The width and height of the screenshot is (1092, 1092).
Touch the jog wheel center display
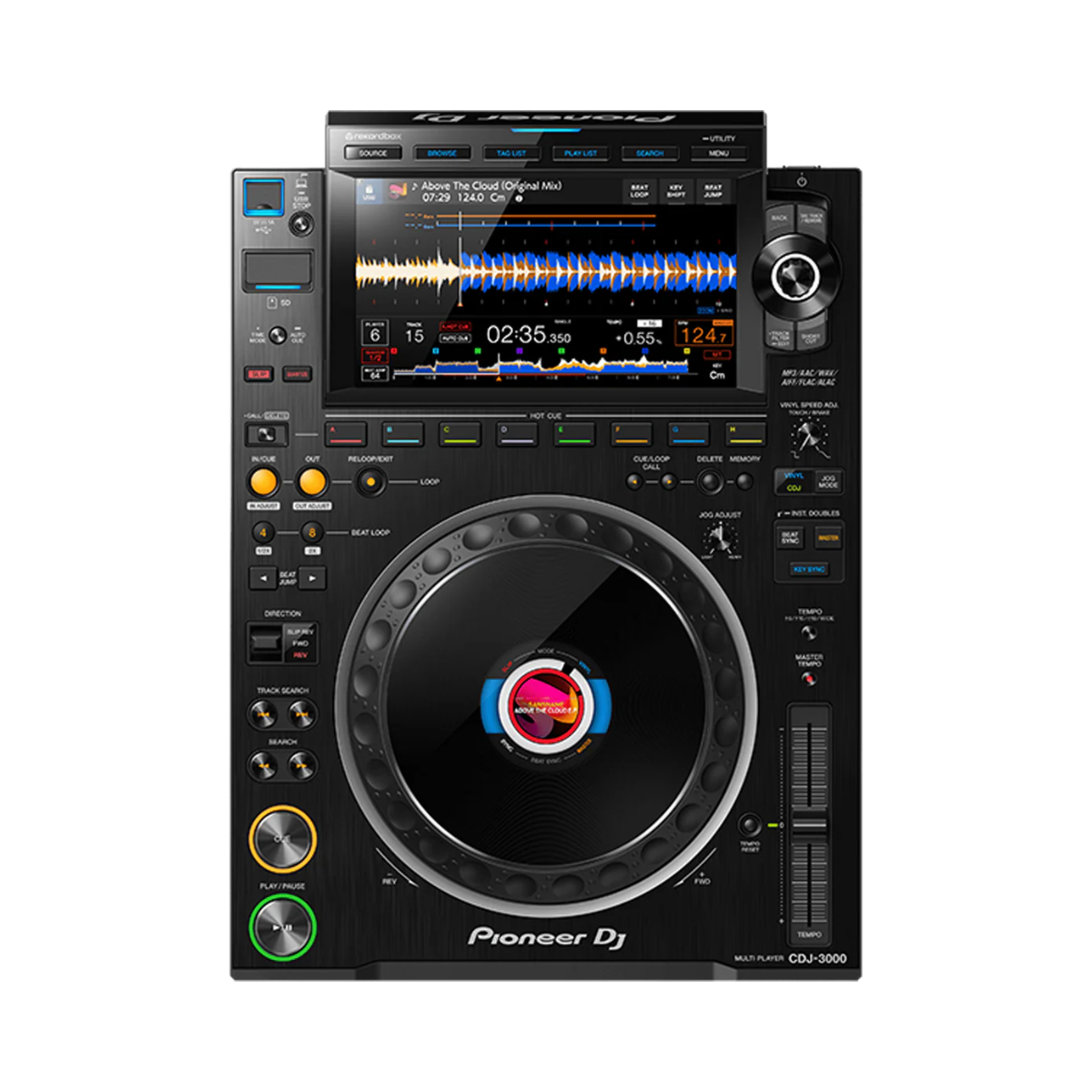click(546, 707)
